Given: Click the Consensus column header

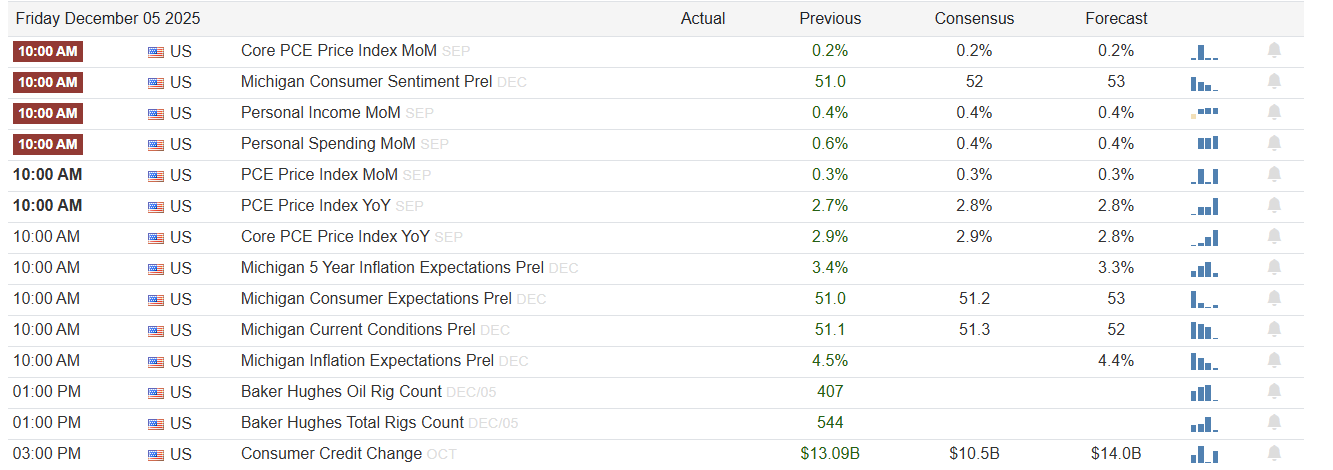Looking at the screenshot, I should [x=974, y=19].
